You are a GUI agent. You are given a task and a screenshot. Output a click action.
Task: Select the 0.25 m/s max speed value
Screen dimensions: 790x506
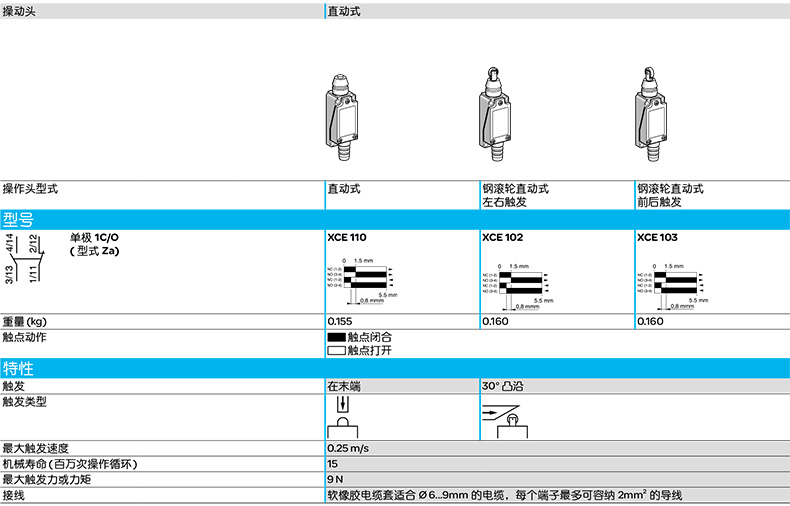click(x=349, y=448)
